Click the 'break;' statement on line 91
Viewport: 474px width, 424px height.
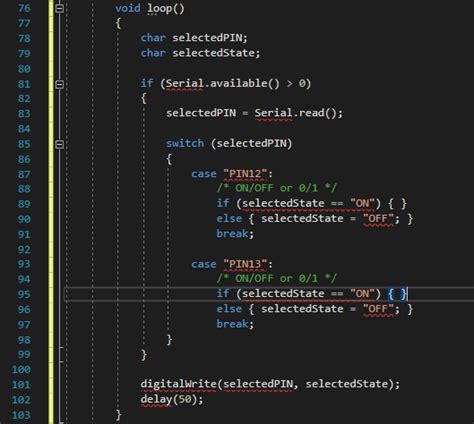coord(235,234)
